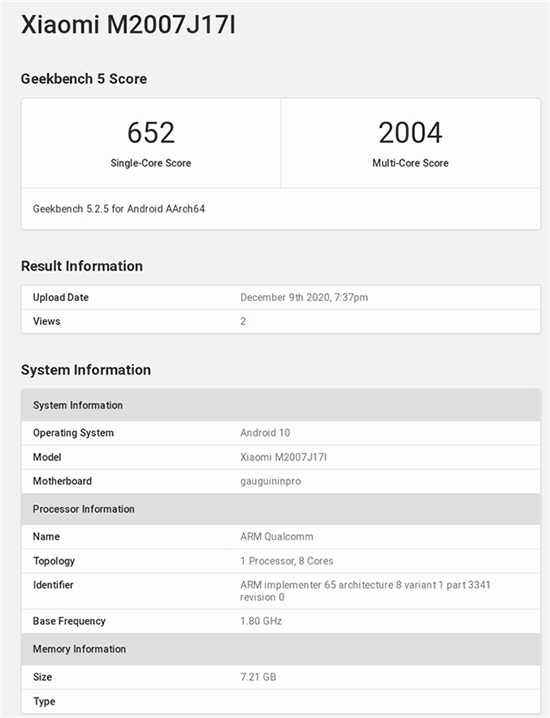Click the Views row value 2

click(x=243, y=321)
